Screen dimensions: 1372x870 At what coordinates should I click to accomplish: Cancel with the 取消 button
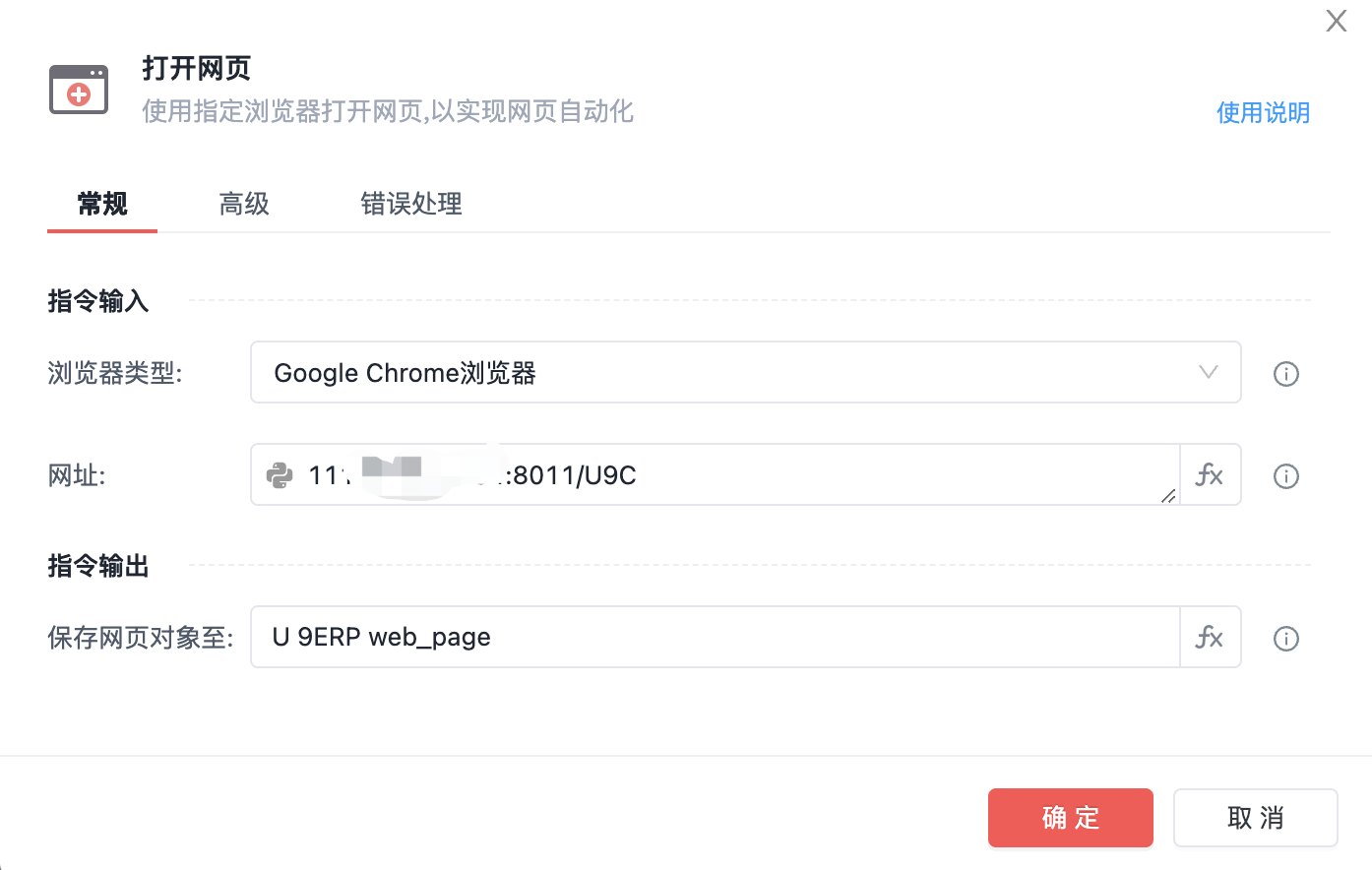[1255, 817]
